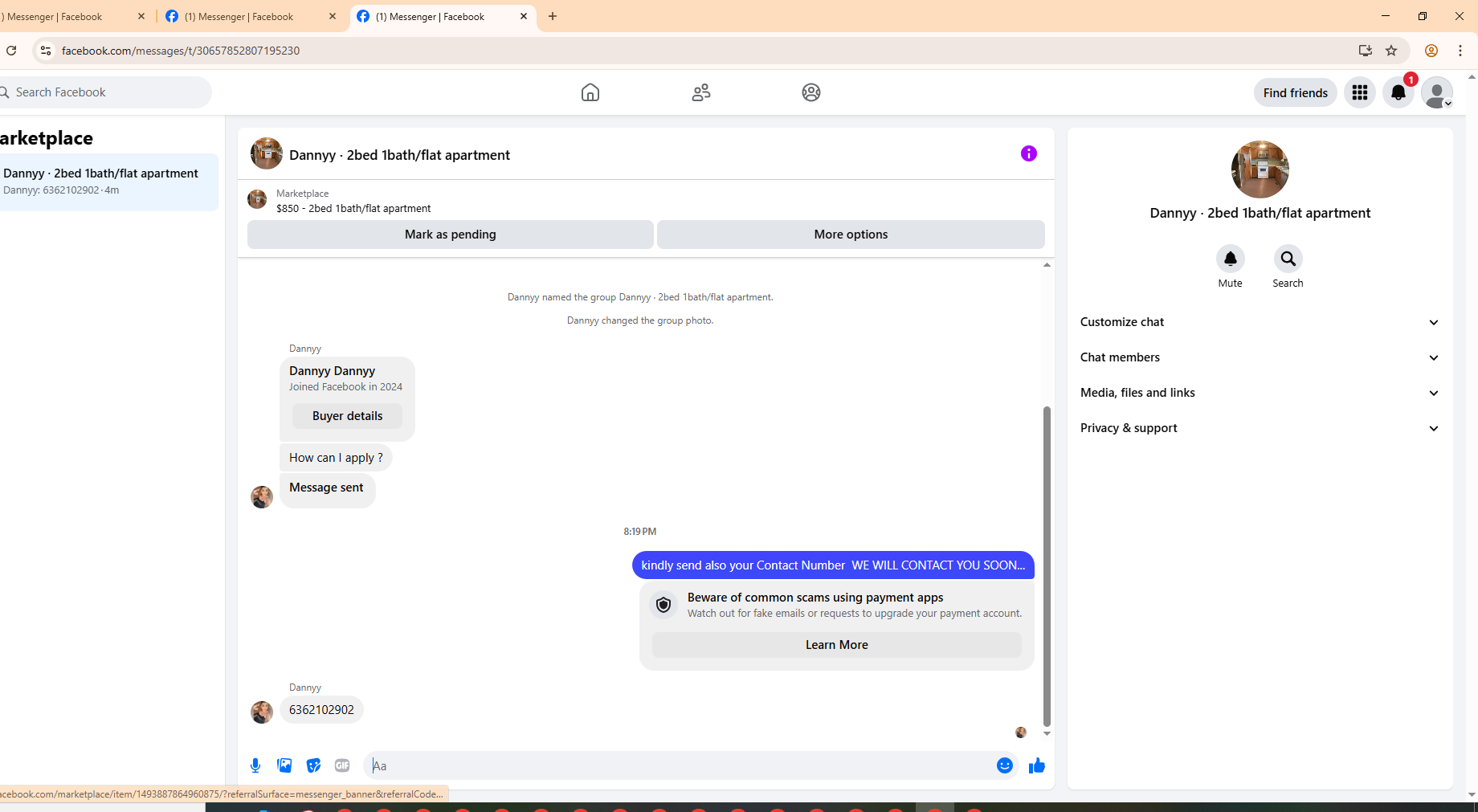1478x812 pixels.
Task: Click the shield icon in scam warning
Action: (x=663, y=605)
